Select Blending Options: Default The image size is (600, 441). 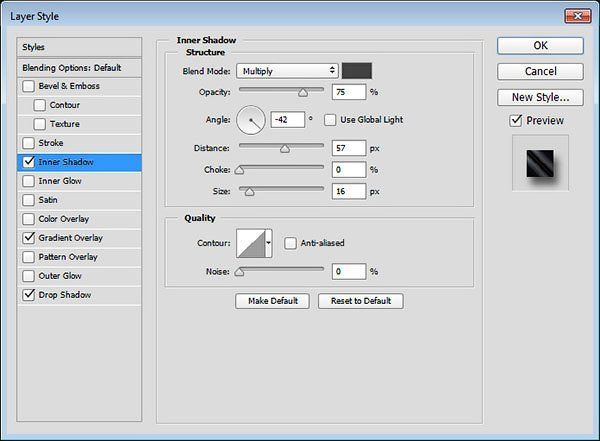(x=79, y=68)
